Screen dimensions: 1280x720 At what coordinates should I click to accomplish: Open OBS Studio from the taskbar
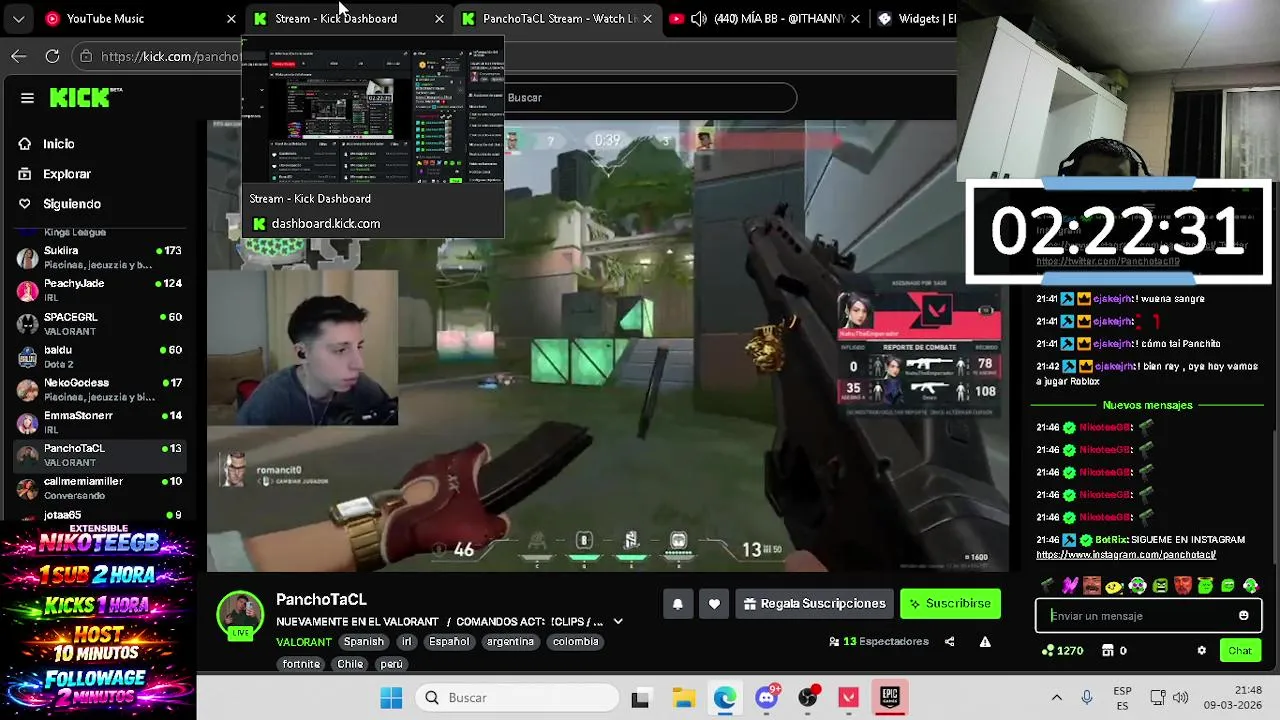(808, 698)
